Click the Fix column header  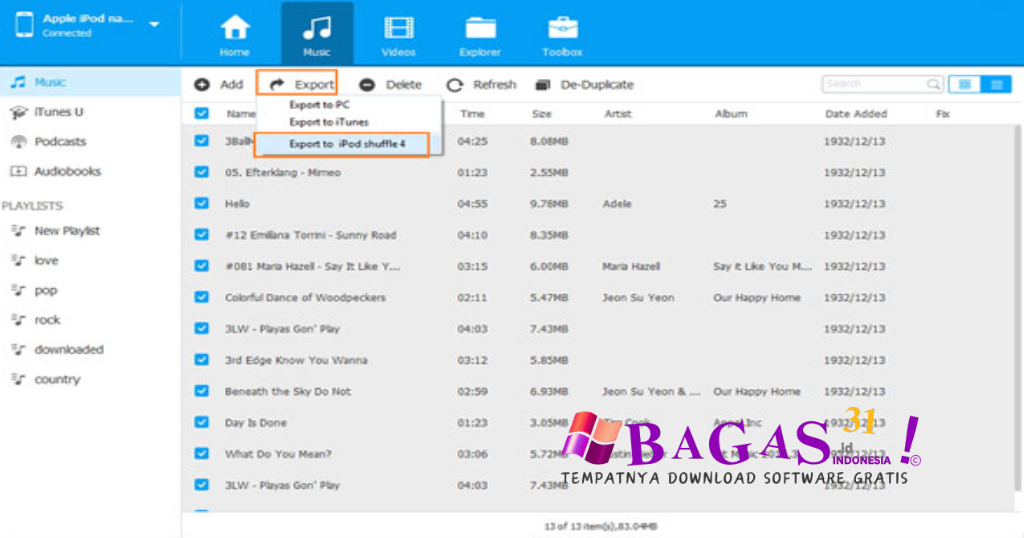click(x=942, y=114)
